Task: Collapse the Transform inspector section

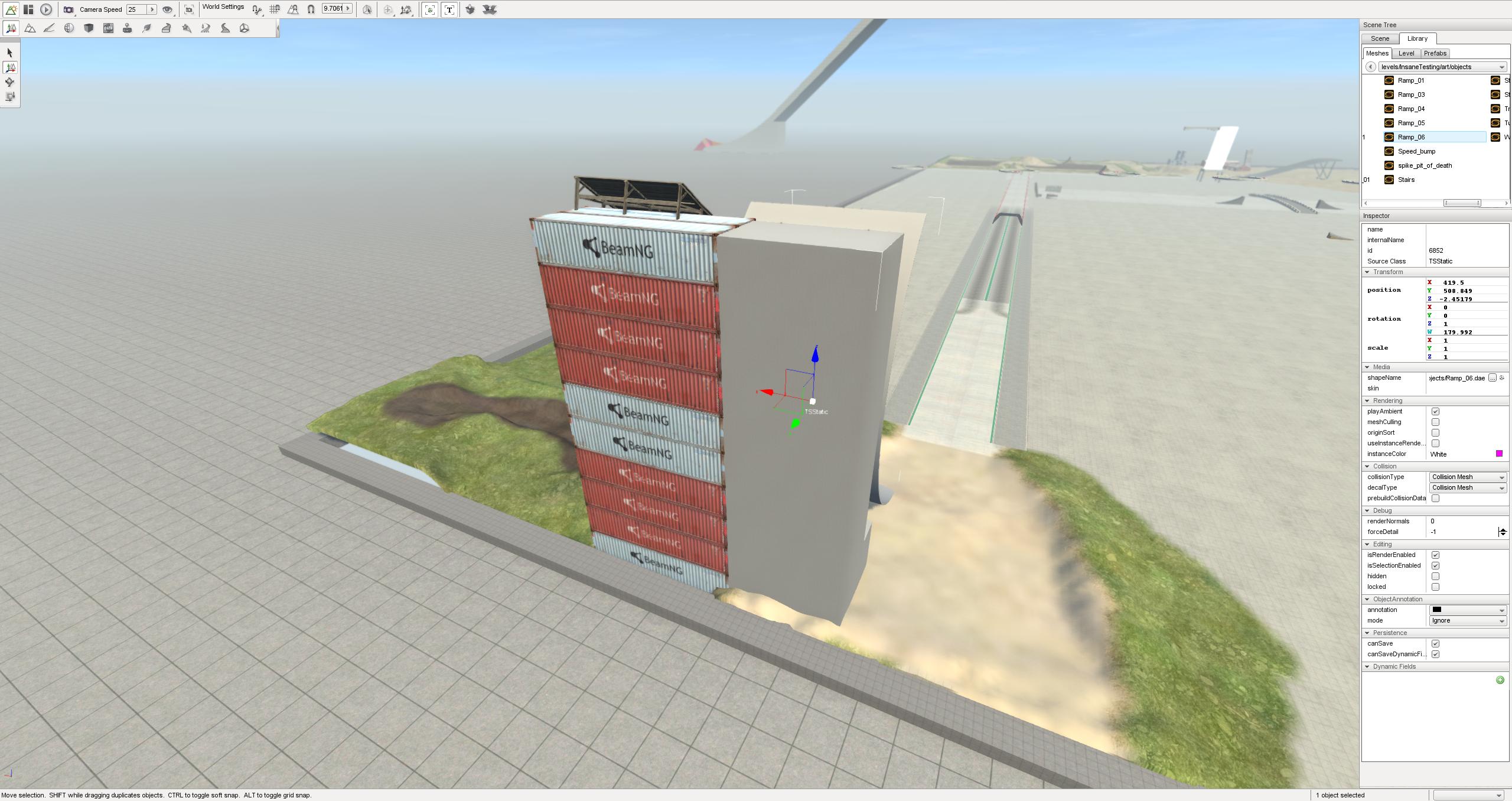Action: pyautogui.click(x=1367, y=272)
